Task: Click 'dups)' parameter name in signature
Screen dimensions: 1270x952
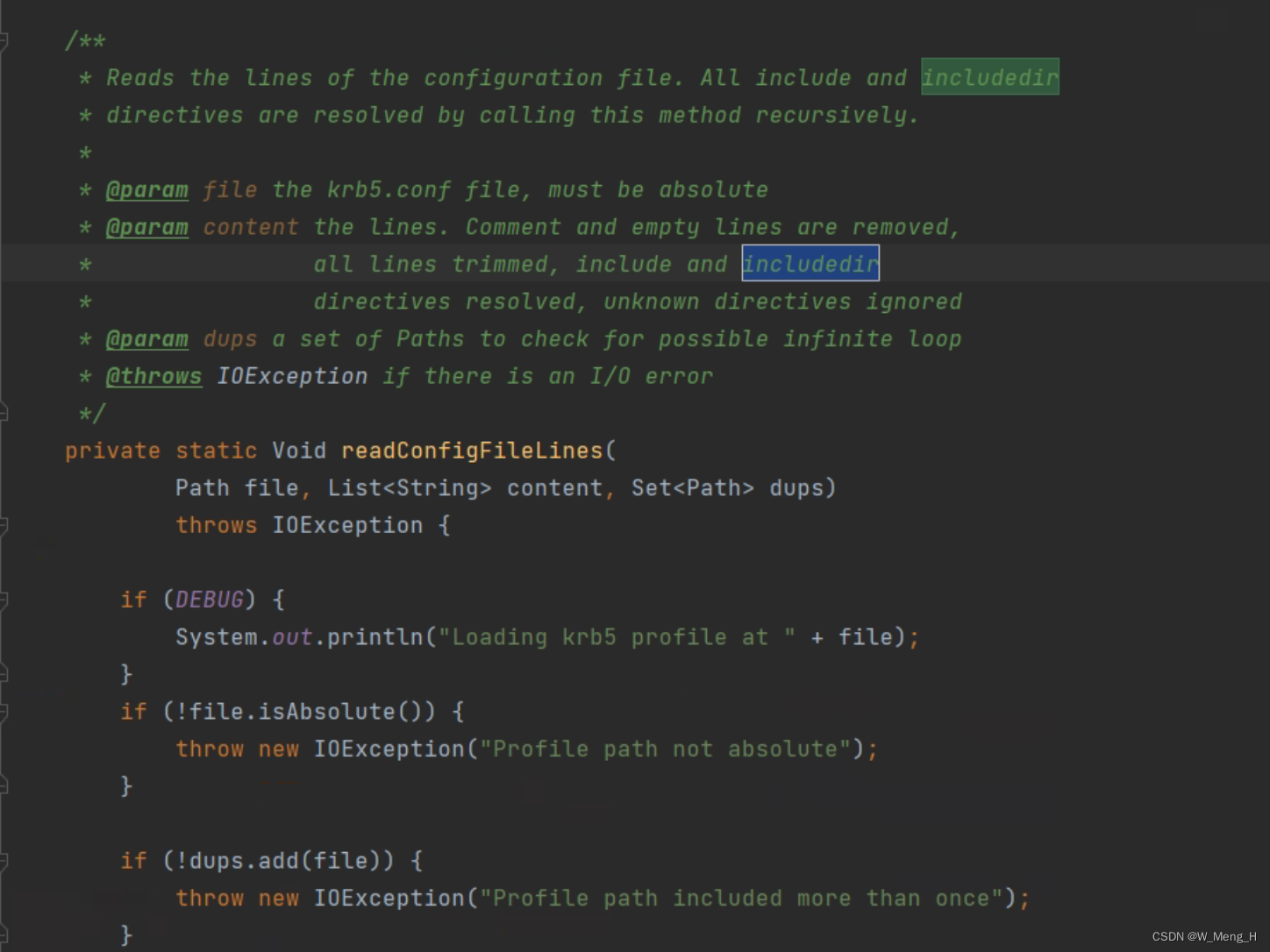Action: (803, 488)
